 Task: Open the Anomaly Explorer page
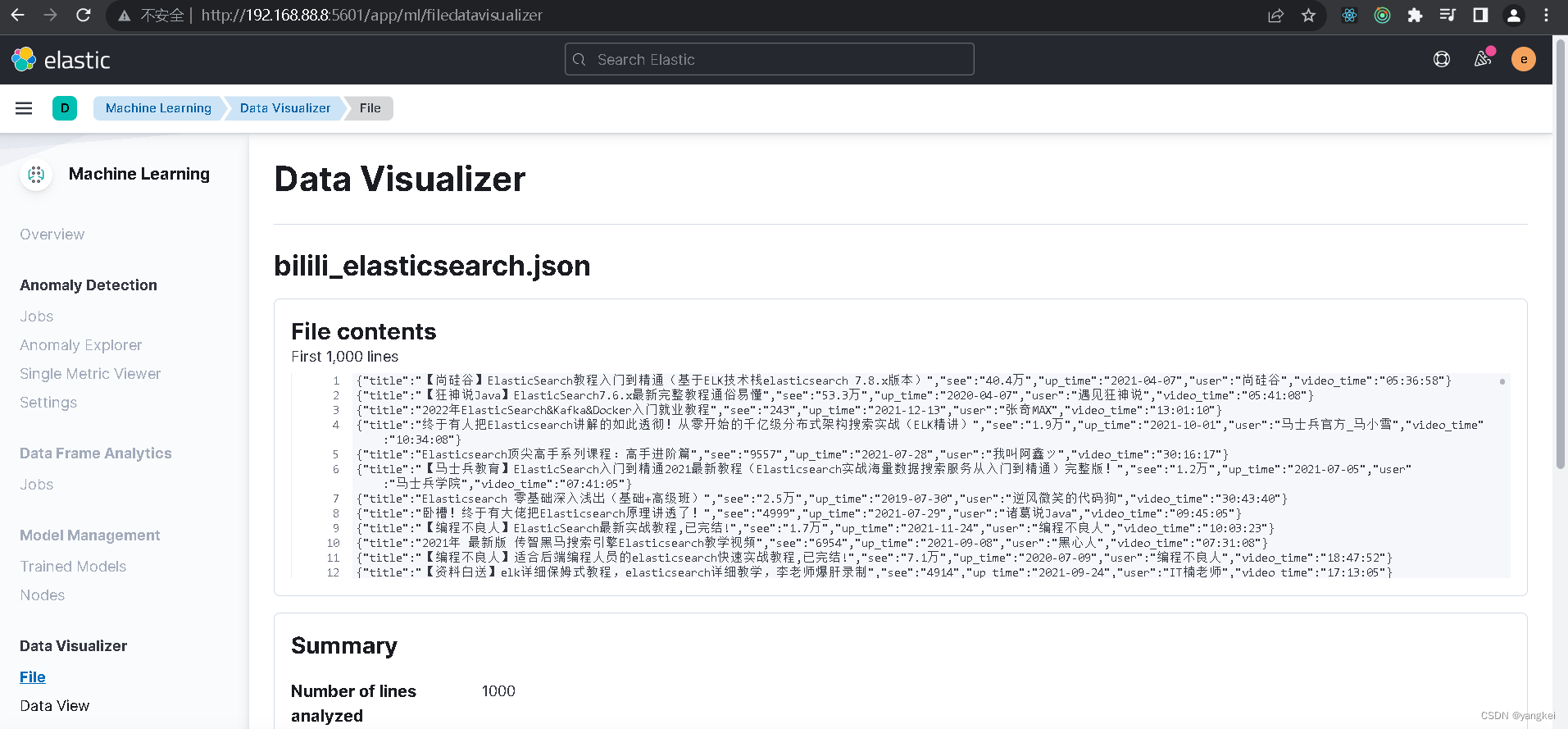81,345
